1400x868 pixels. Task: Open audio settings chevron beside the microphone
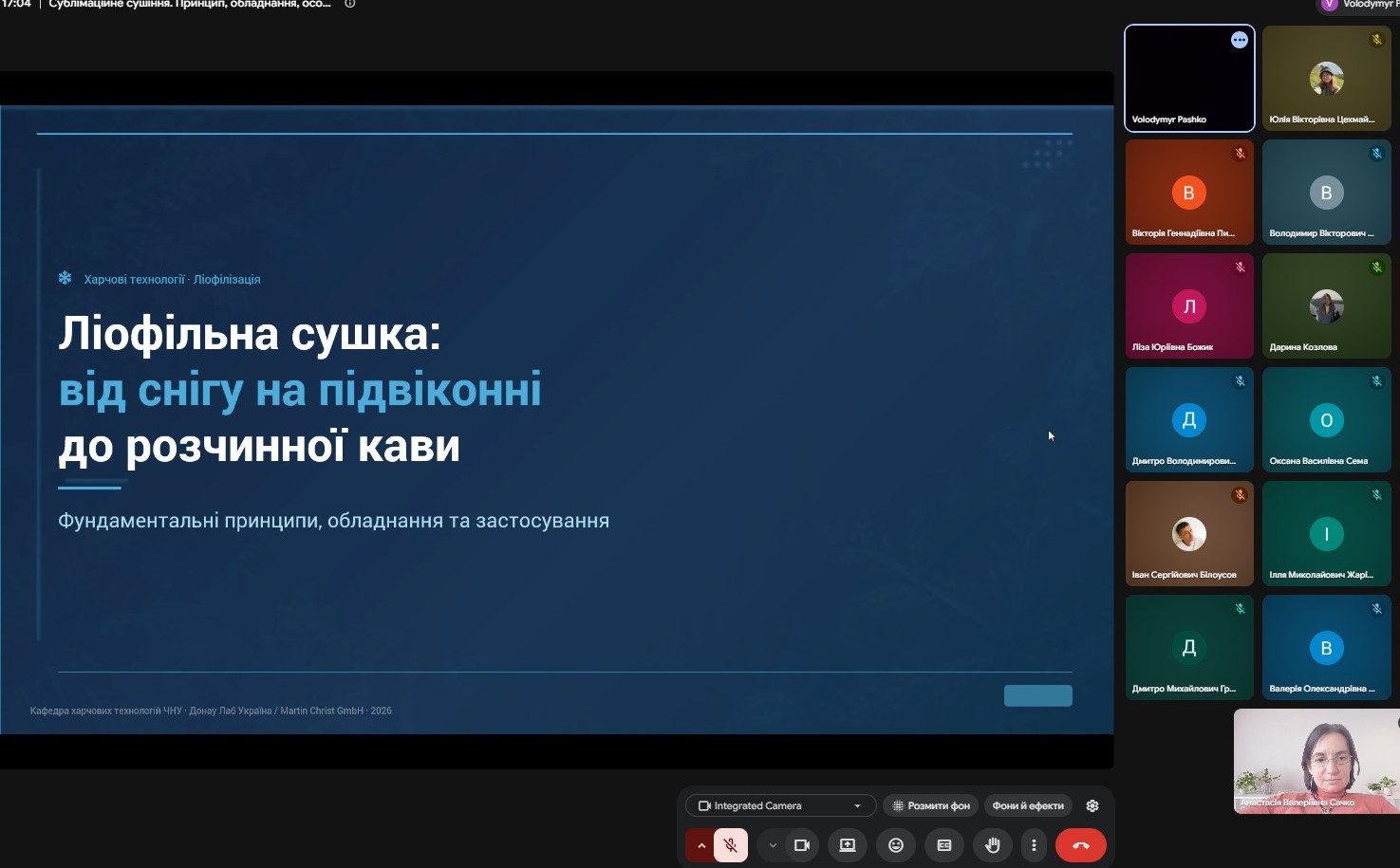(701, 845)
